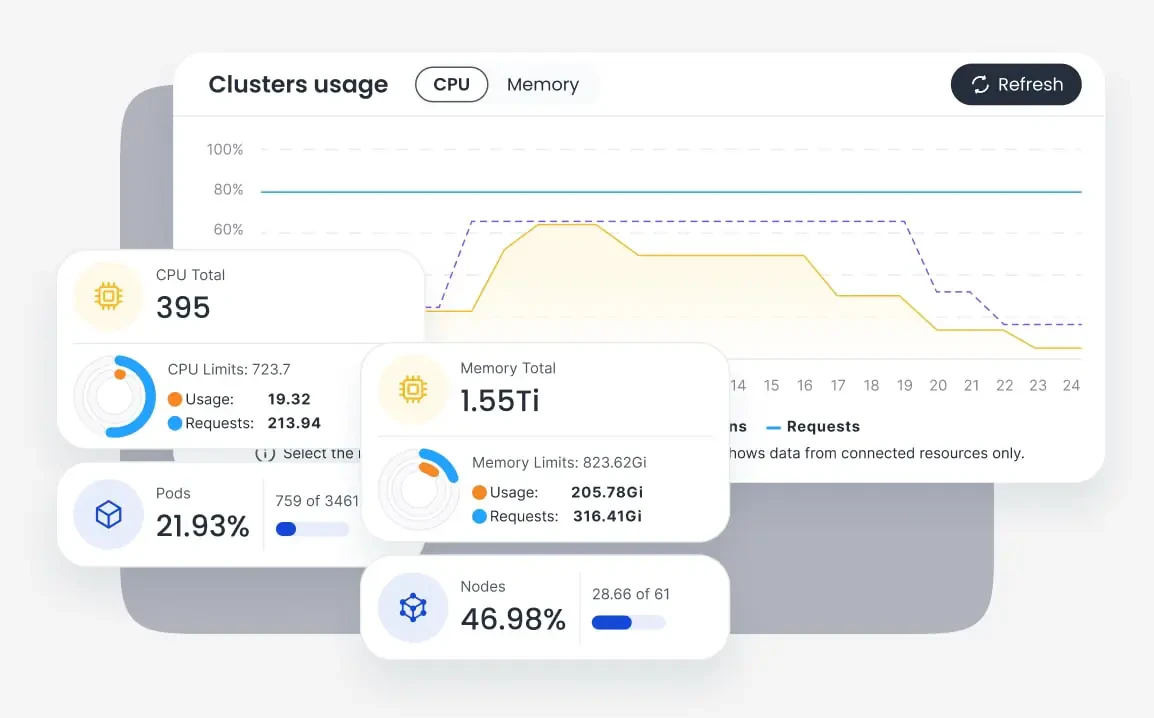Toggle the Requests legend entry

pyautogui.click(x=813, y=426)
